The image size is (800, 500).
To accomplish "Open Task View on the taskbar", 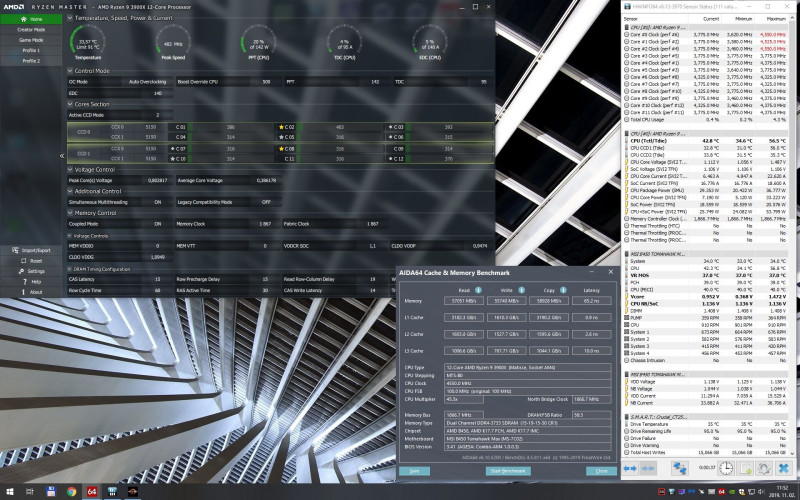I will (30, 492).
